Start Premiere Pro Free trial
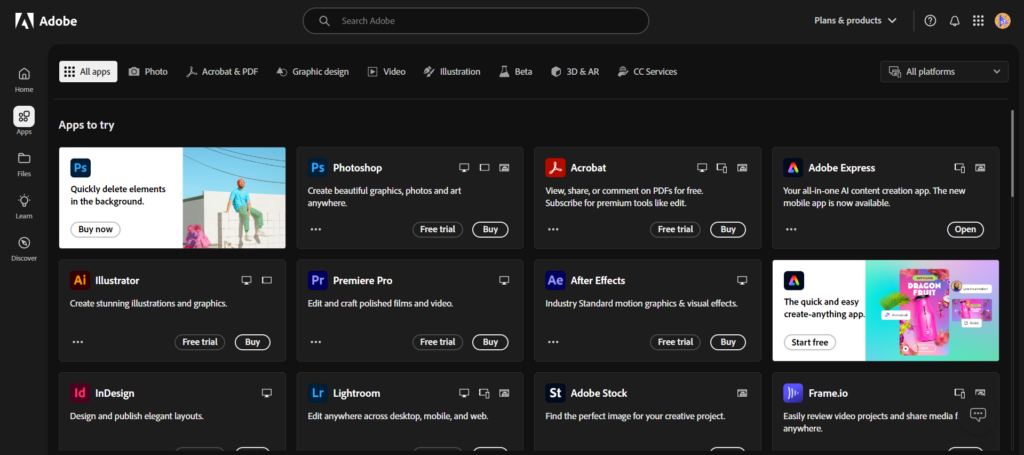 [438, 342]
